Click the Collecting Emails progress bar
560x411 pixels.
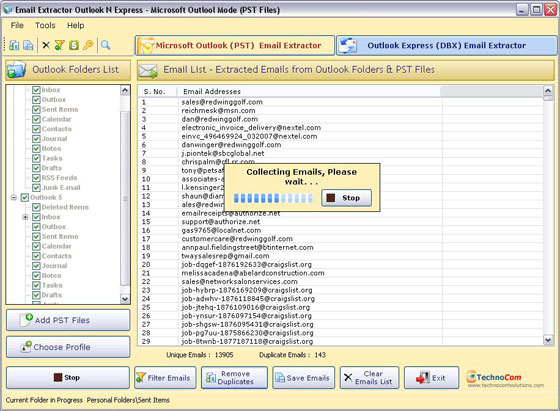point(273,198)
